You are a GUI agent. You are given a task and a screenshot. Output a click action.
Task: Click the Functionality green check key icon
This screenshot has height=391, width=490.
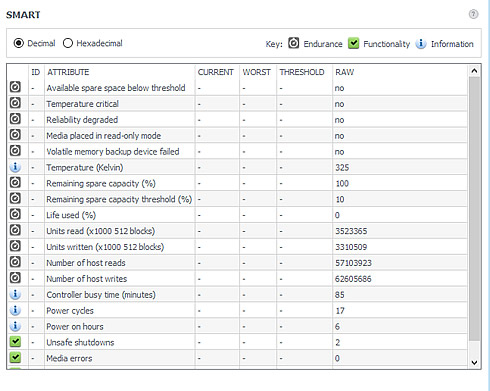click(x=353, y=43)
